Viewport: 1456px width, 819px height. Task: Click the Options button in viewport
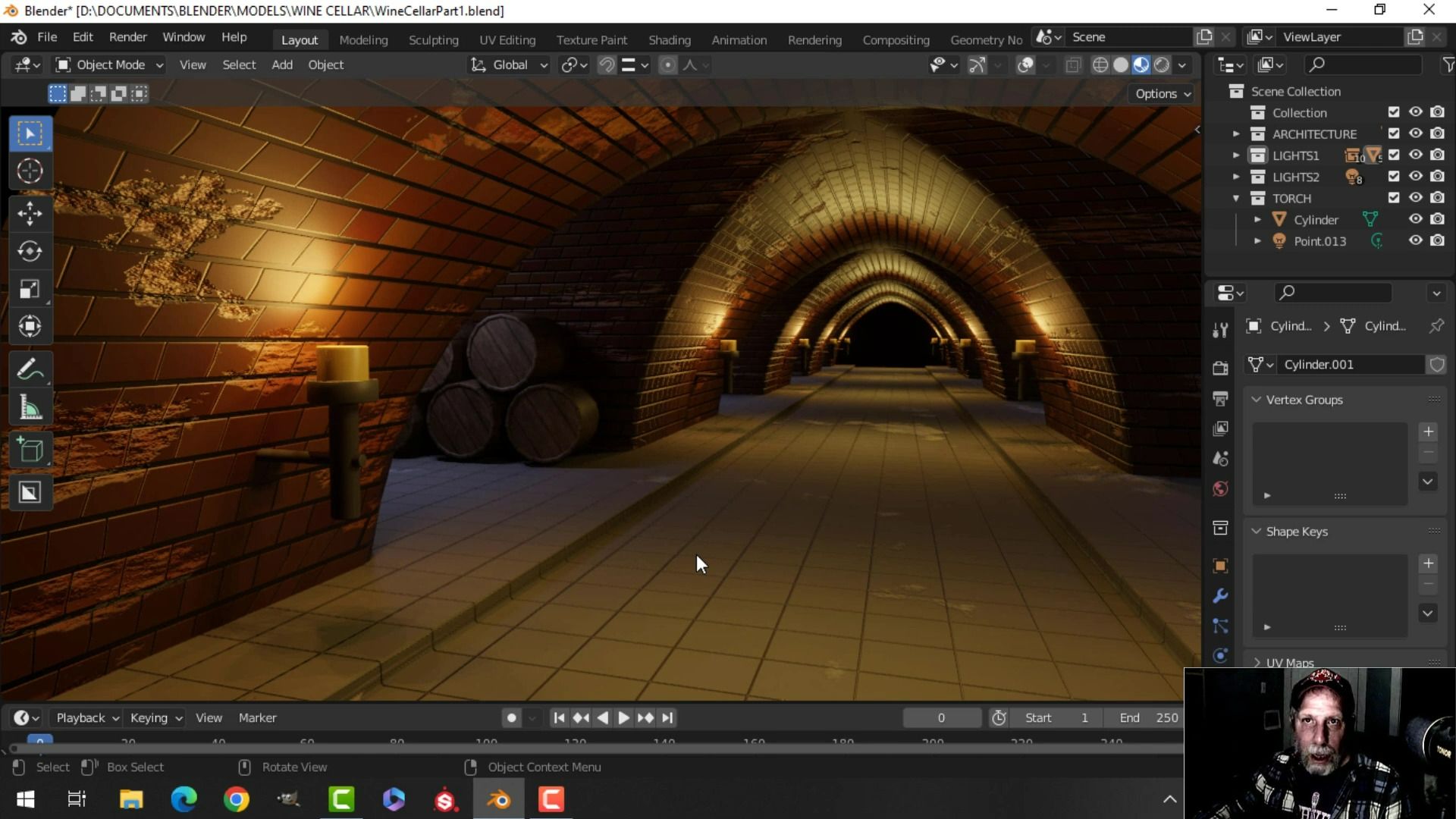[1163, 94]
